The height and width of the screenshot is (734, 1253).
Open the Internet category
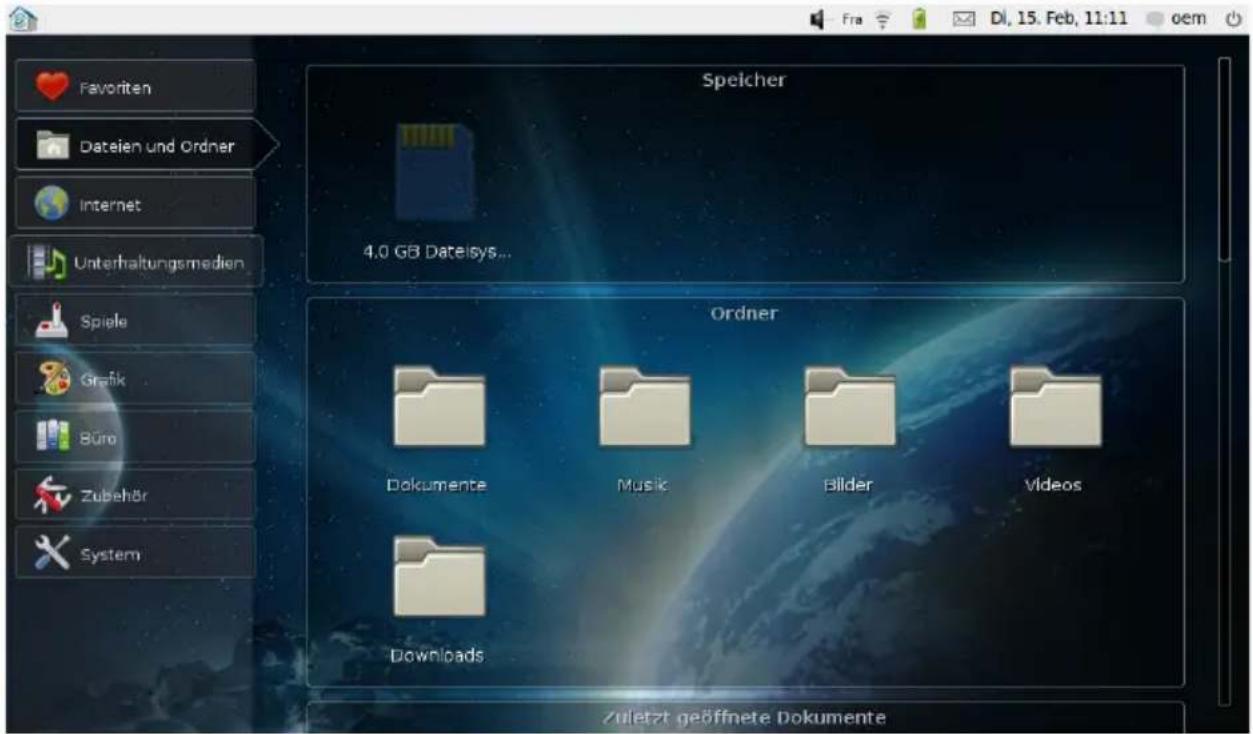(x=135, y=204)
